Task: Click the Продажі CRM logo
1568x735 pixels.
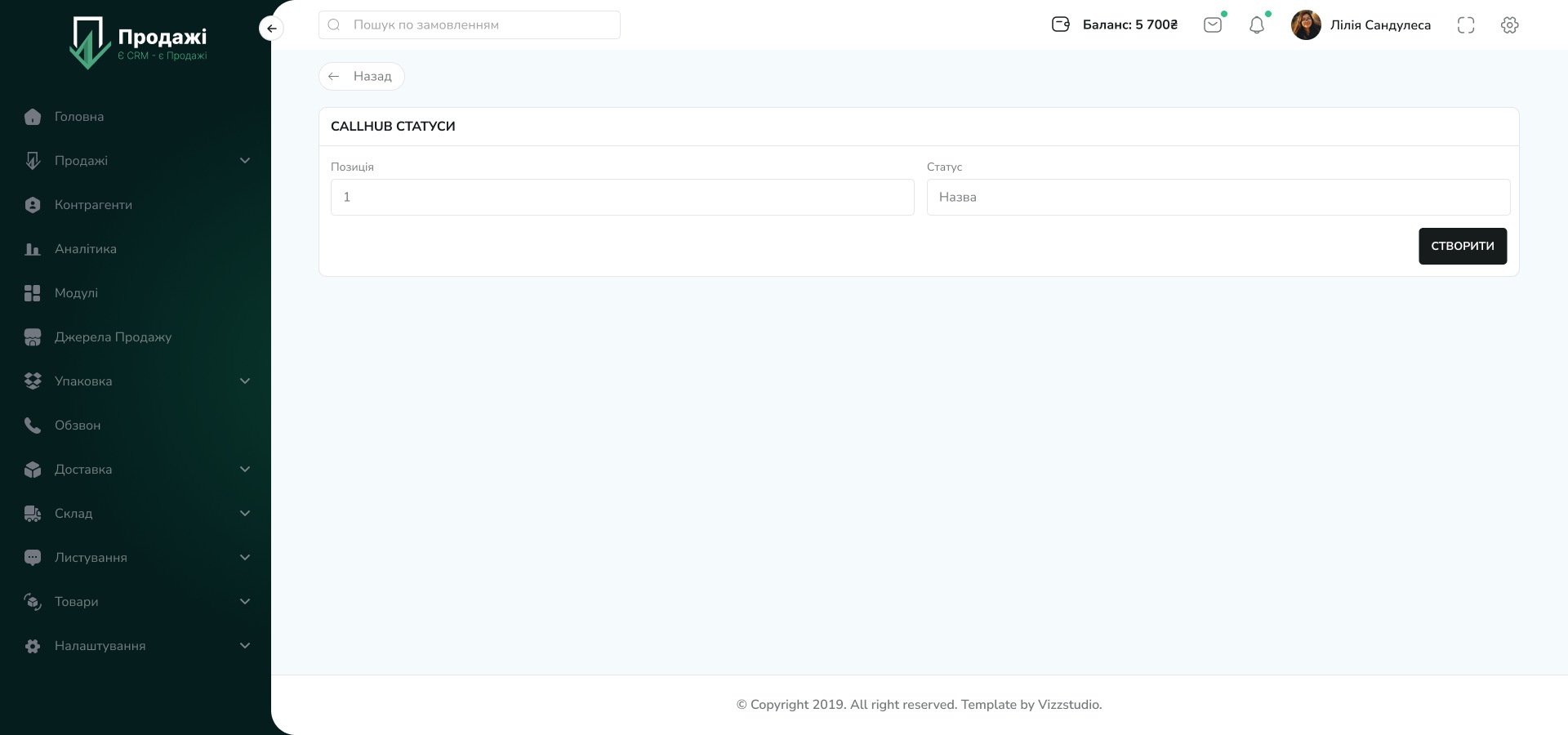Action: (138, 42)
